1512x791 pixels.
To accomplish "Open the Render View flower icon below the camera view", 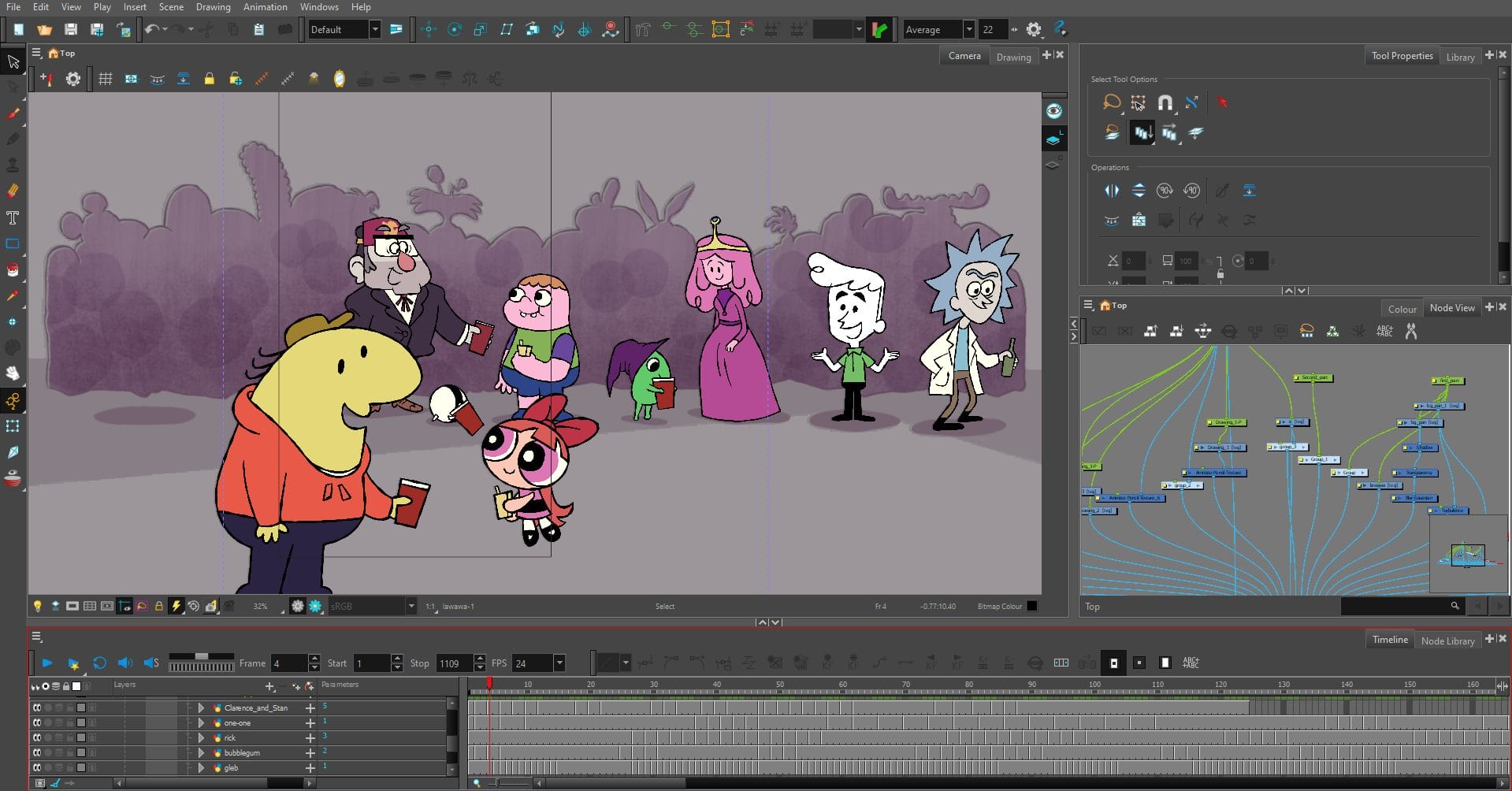I will (315, 606).
